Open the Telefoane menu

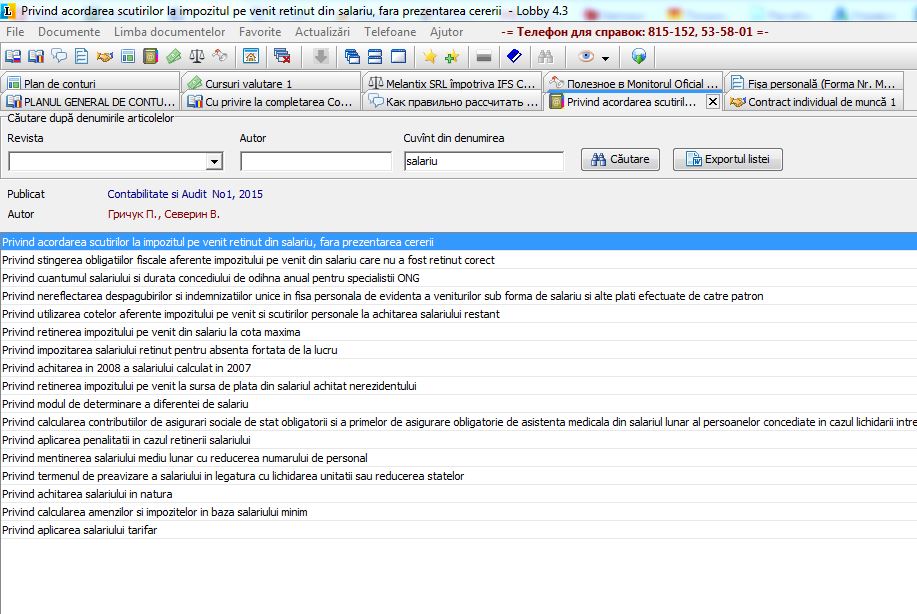click(x=390, y=32)
